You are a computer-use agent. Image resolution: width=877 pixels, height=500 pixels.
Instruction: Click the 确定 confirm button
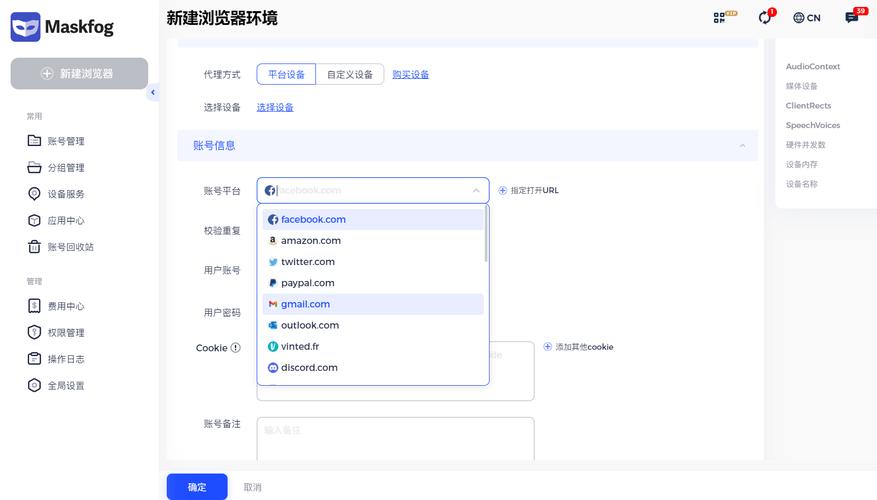197,487
